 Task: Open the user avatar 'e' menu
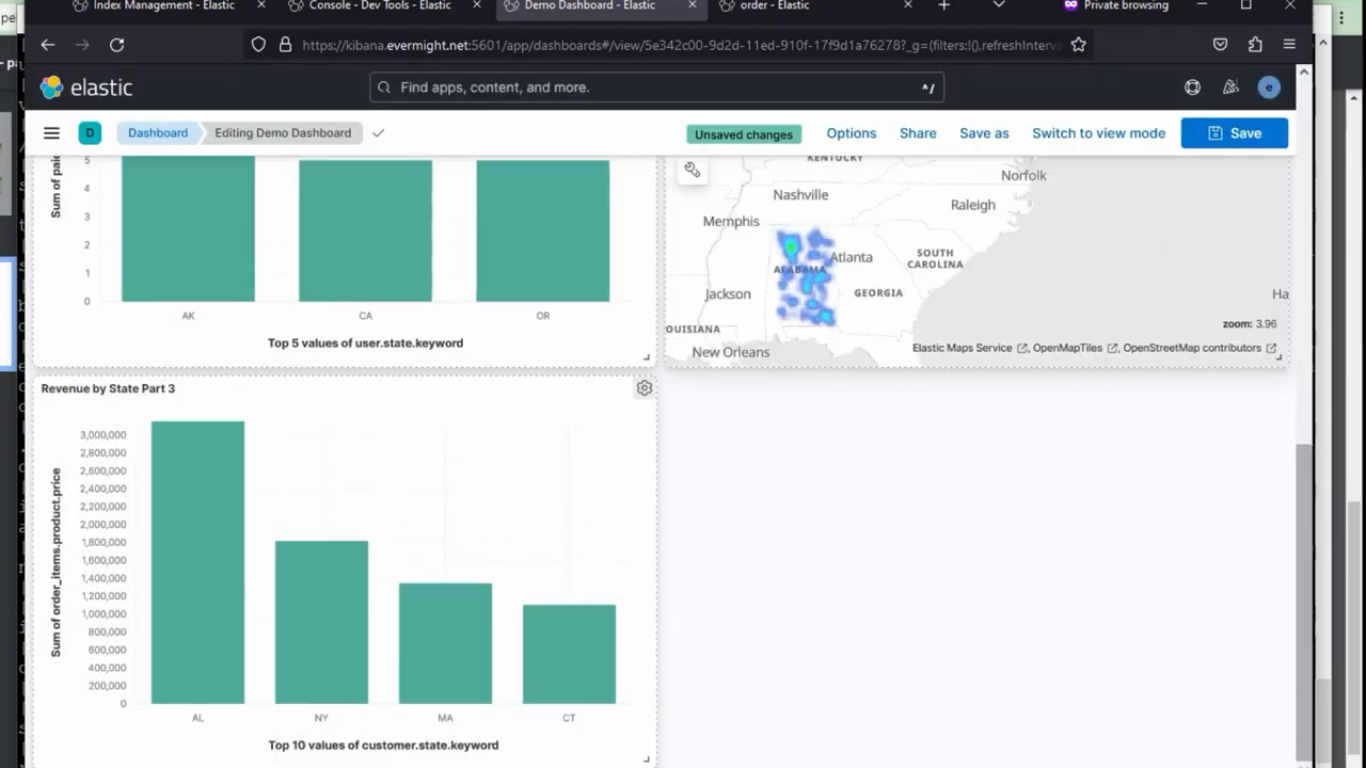pyautogui.click(x=1269, y=87)
